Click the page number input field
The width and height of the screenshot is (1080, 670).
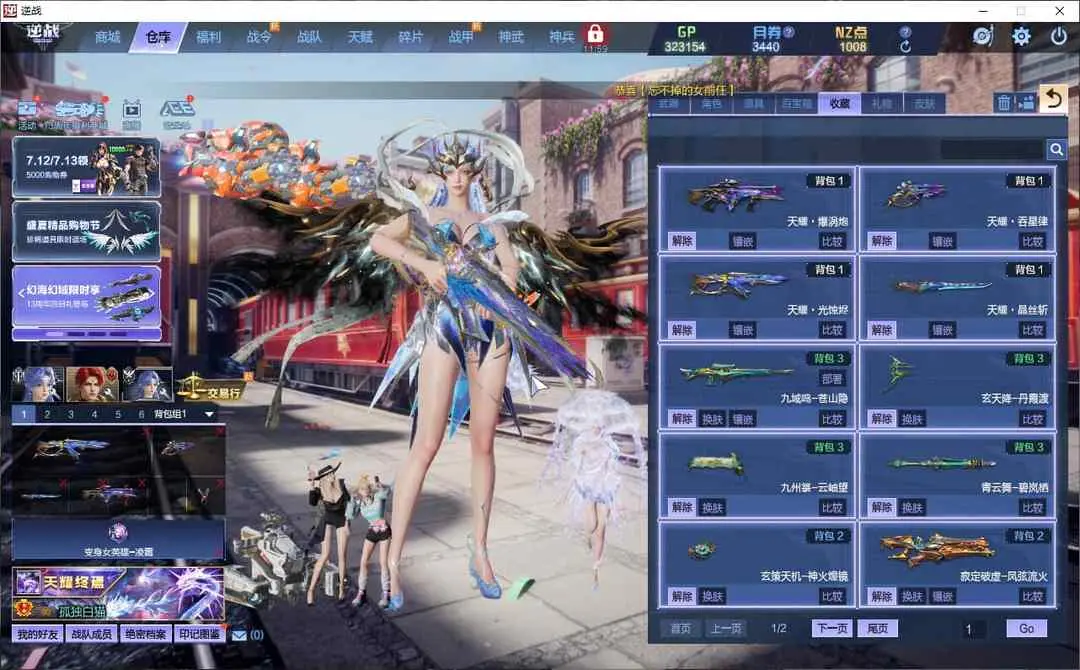point(968,629)
